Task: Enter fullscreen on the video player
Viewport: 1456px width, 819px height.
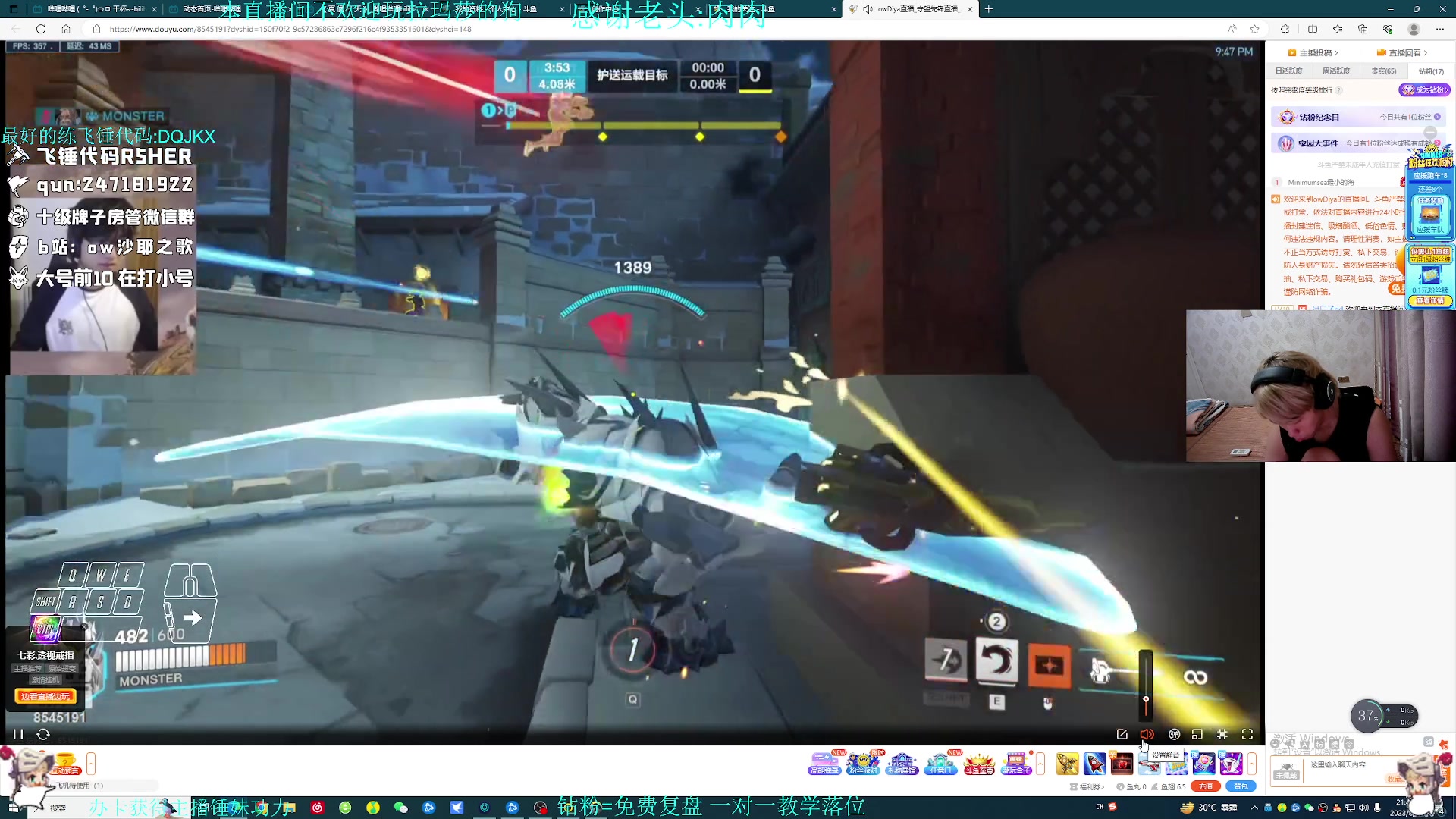Action: [1247, 734]
